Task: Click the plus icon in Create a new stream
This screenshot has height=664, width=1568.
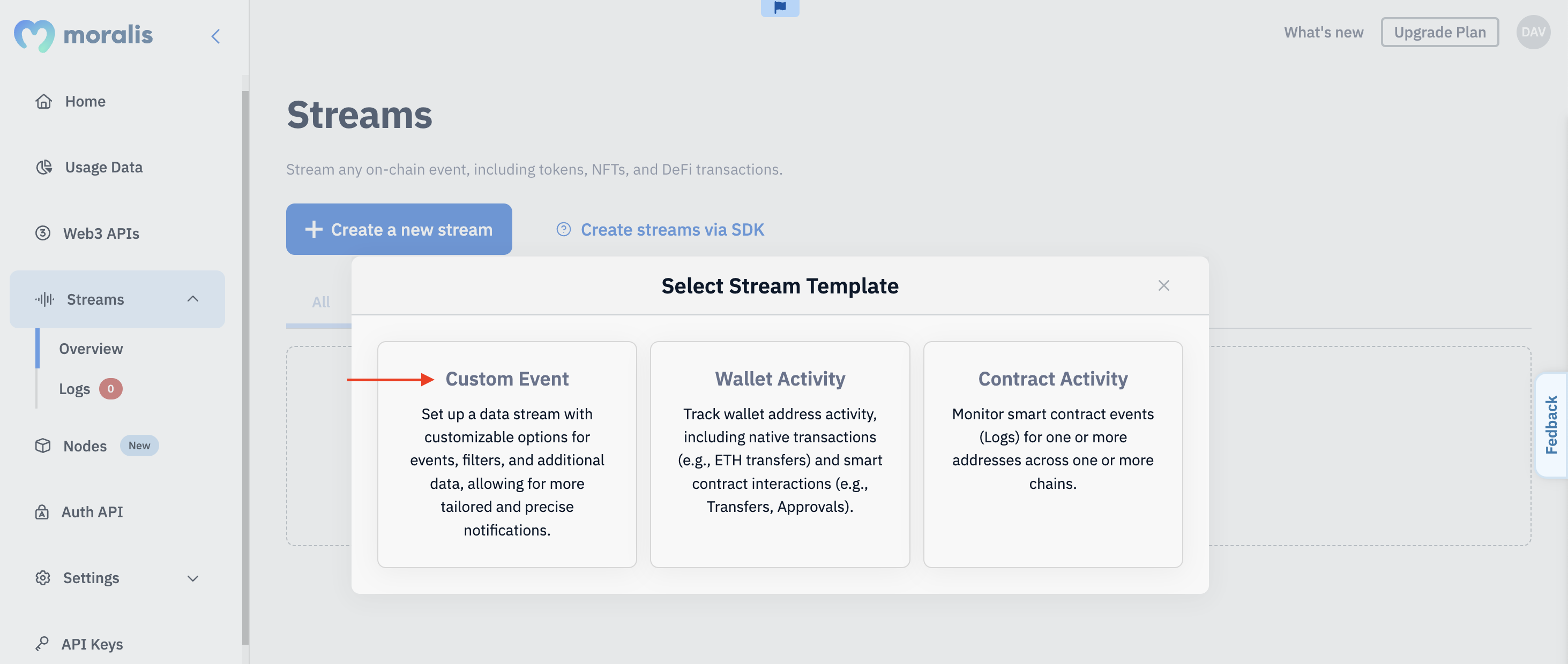Action: 313,229
